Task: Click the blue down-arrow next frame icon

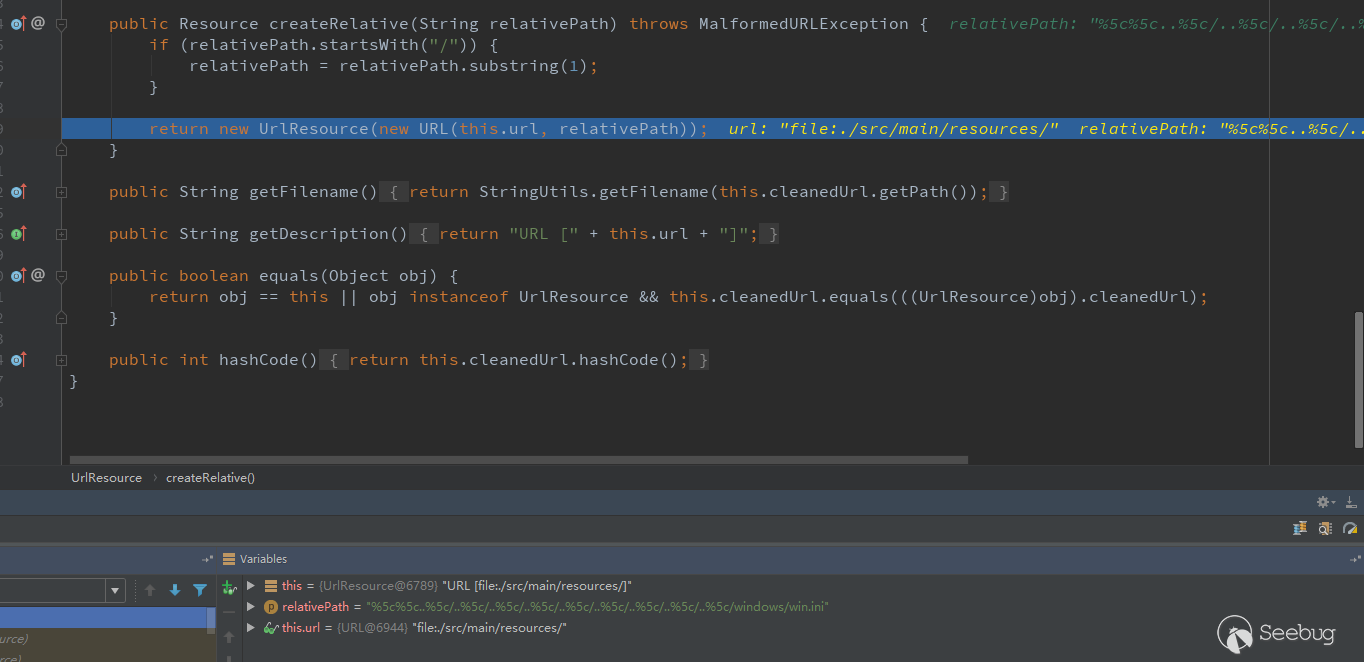Action: [175, 590]
